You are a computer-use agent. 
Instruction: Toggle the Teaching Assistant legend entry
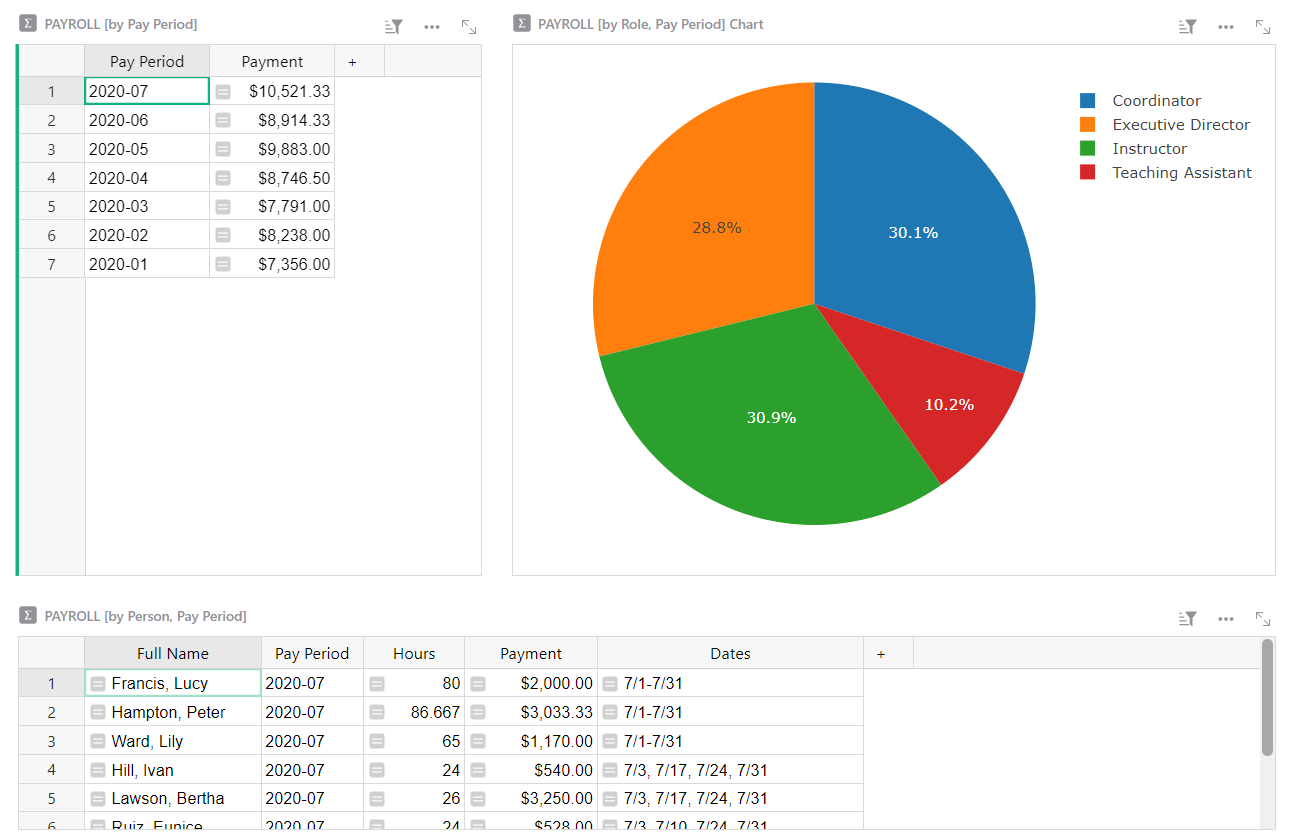tap(1181, 173)
